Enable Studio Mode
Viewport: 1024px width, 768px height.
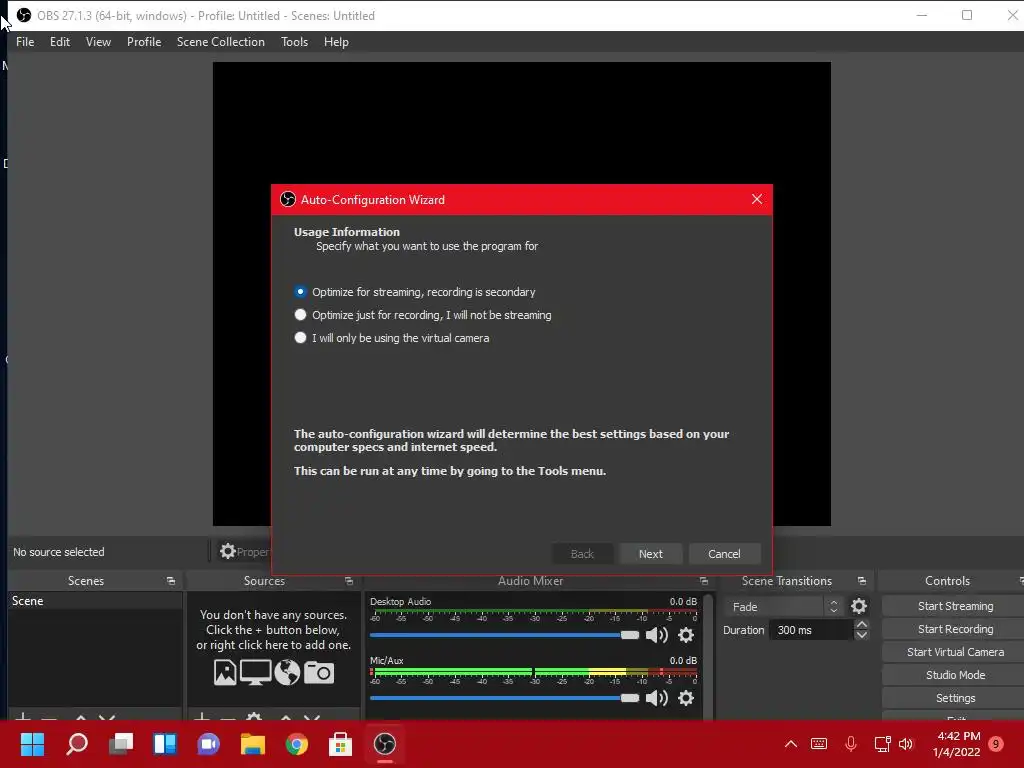[955, 675]
